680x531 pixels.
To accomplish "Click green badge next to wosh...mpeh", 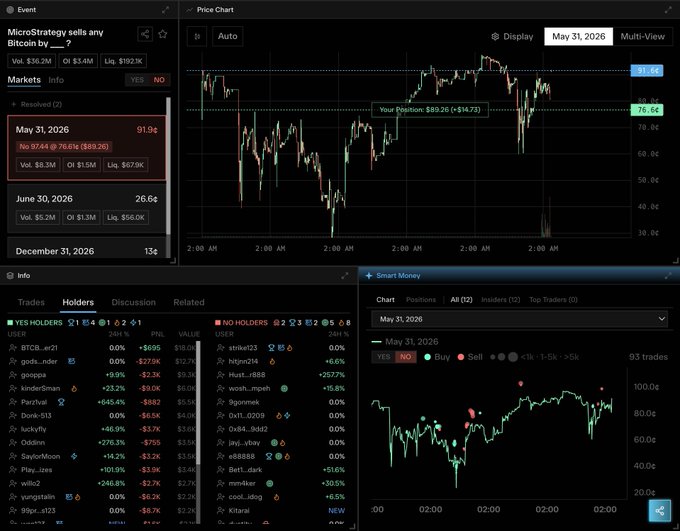I will [x=284, y=389].
